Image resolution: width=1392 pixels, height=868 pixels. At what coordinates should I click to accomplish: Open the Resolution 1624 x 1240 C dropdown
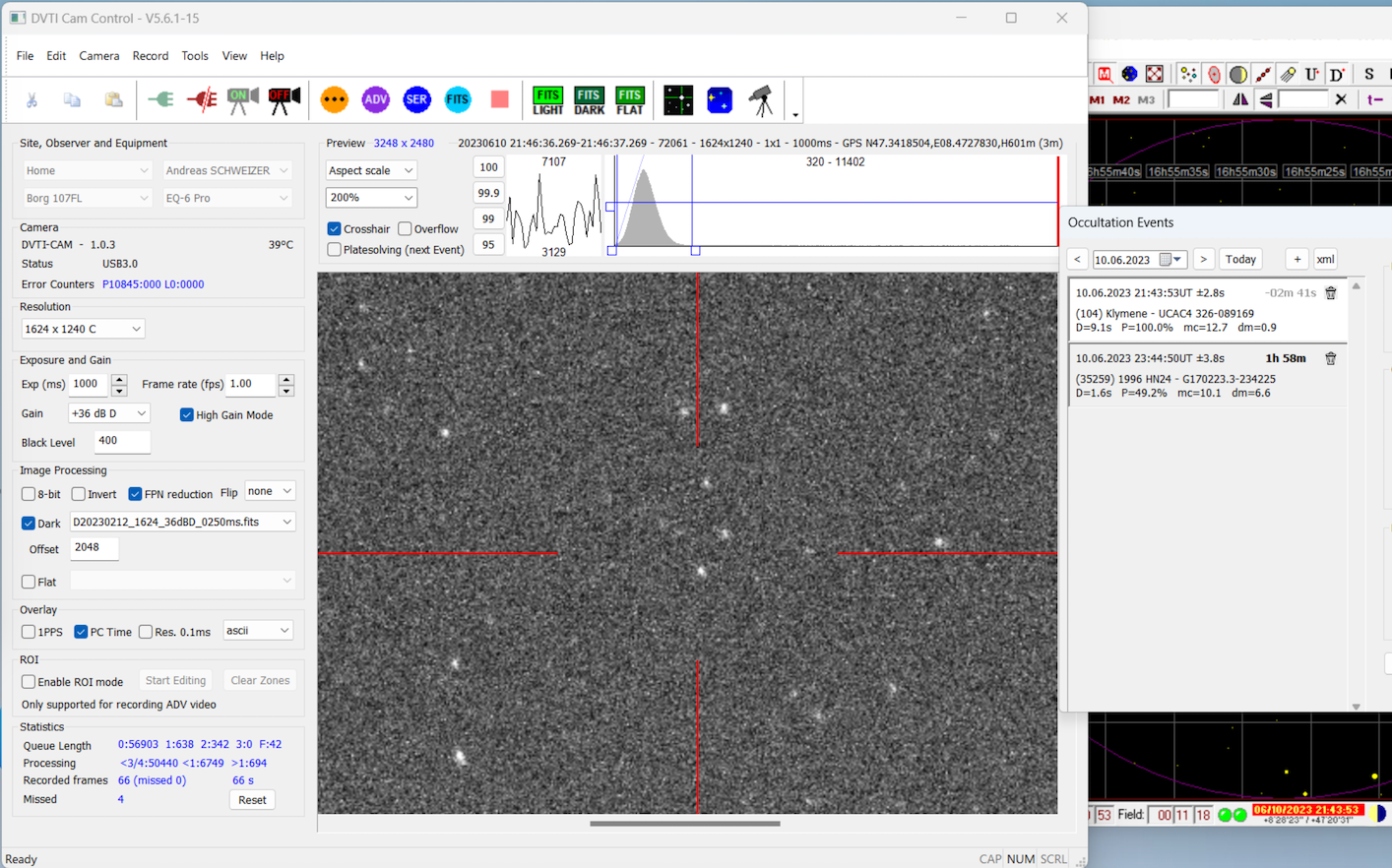(83, 329)
